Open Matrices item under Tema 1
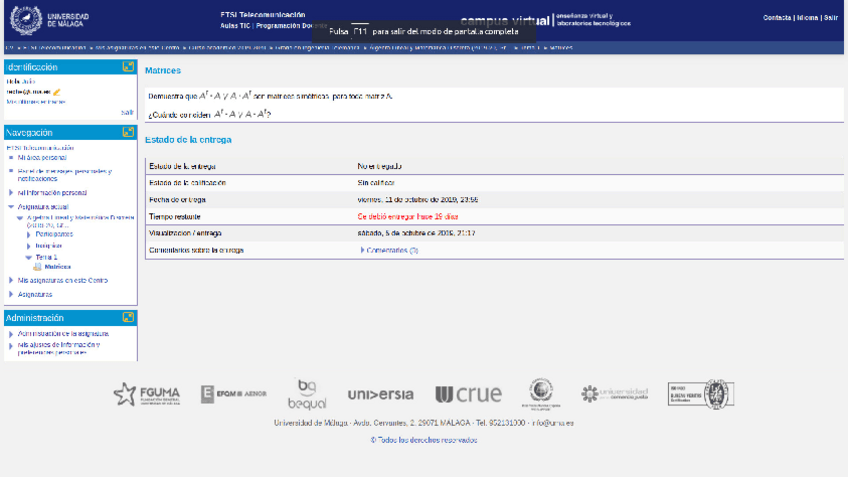Image resolution: width=848 pixels, height=477 pixels. pyautogui.click(x=57, y=267)
